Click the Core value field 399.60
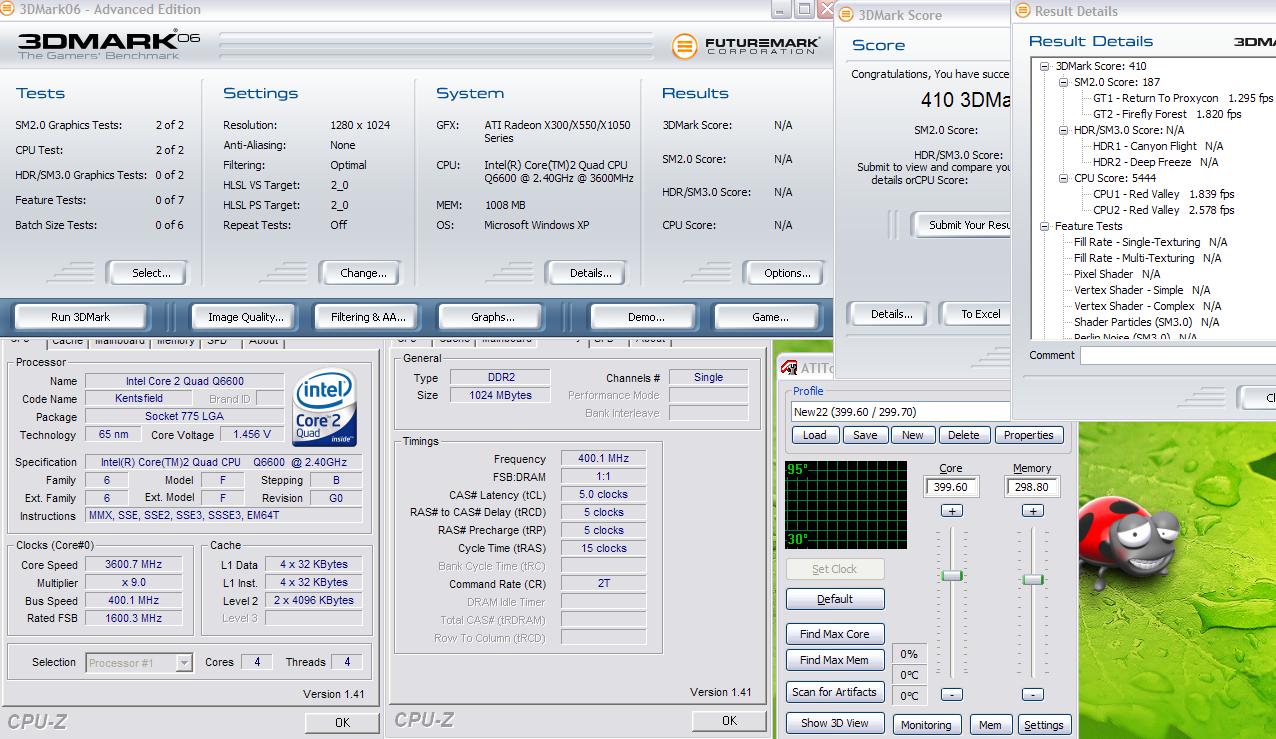The image size is (1276, 739). pos(951,487)
